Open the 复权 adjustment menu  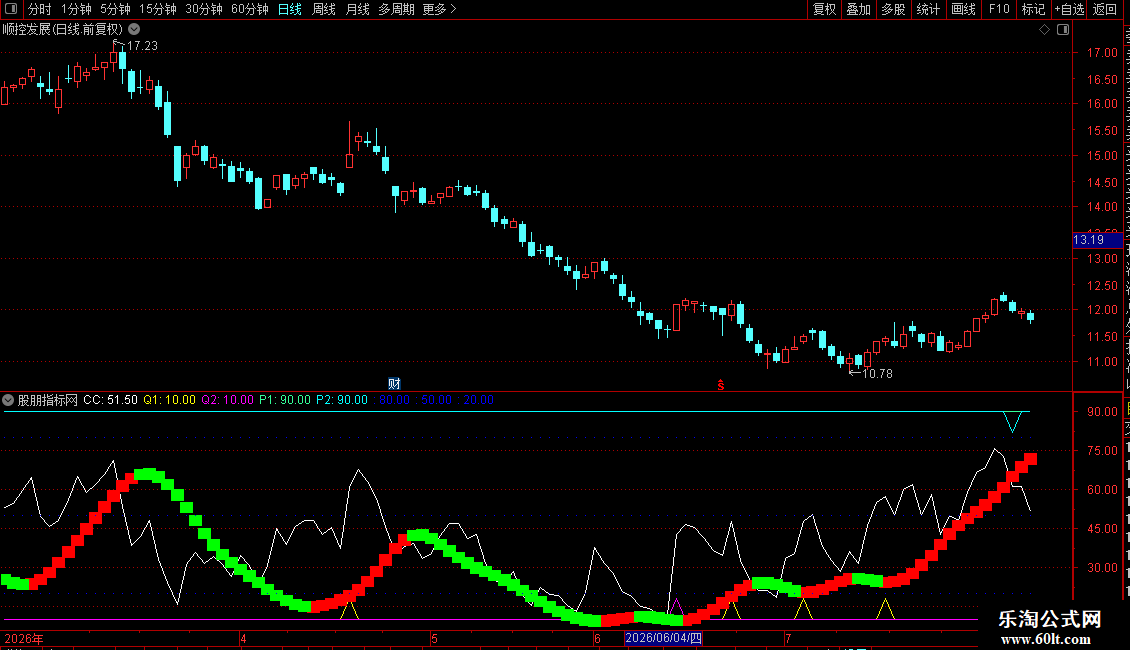coord(824,9)
